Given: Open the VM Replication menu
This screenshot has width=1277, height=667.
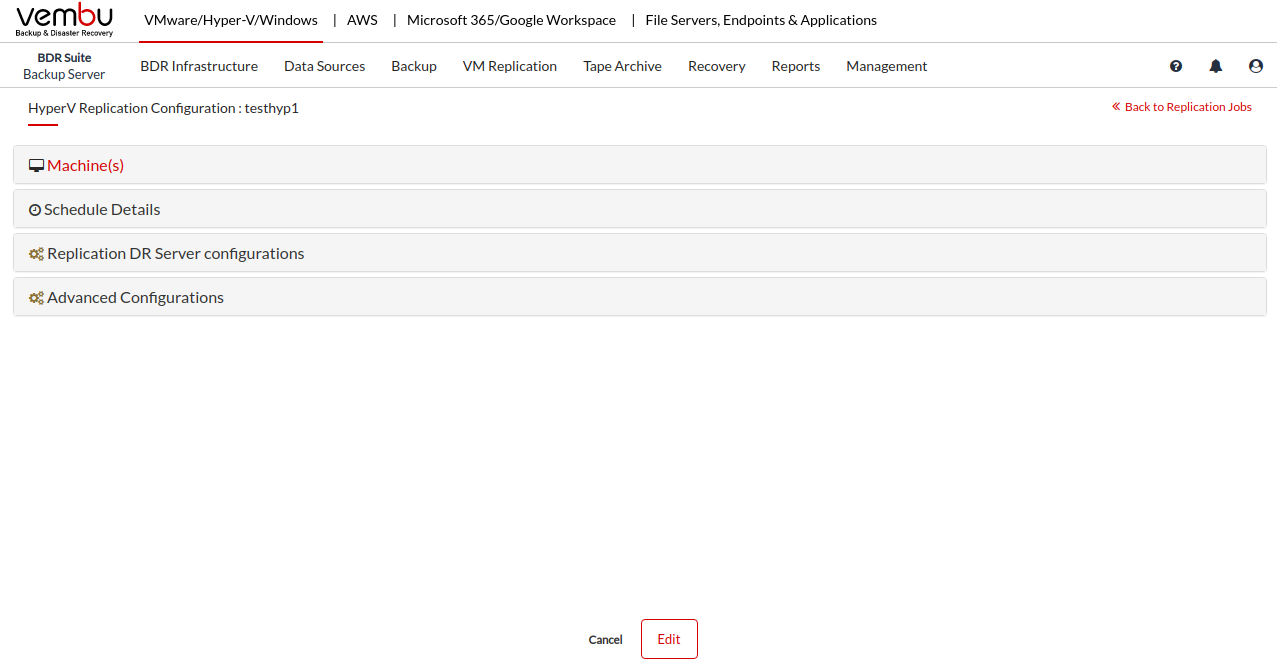Looking at the screenshot, I should (x=510, y=66).
